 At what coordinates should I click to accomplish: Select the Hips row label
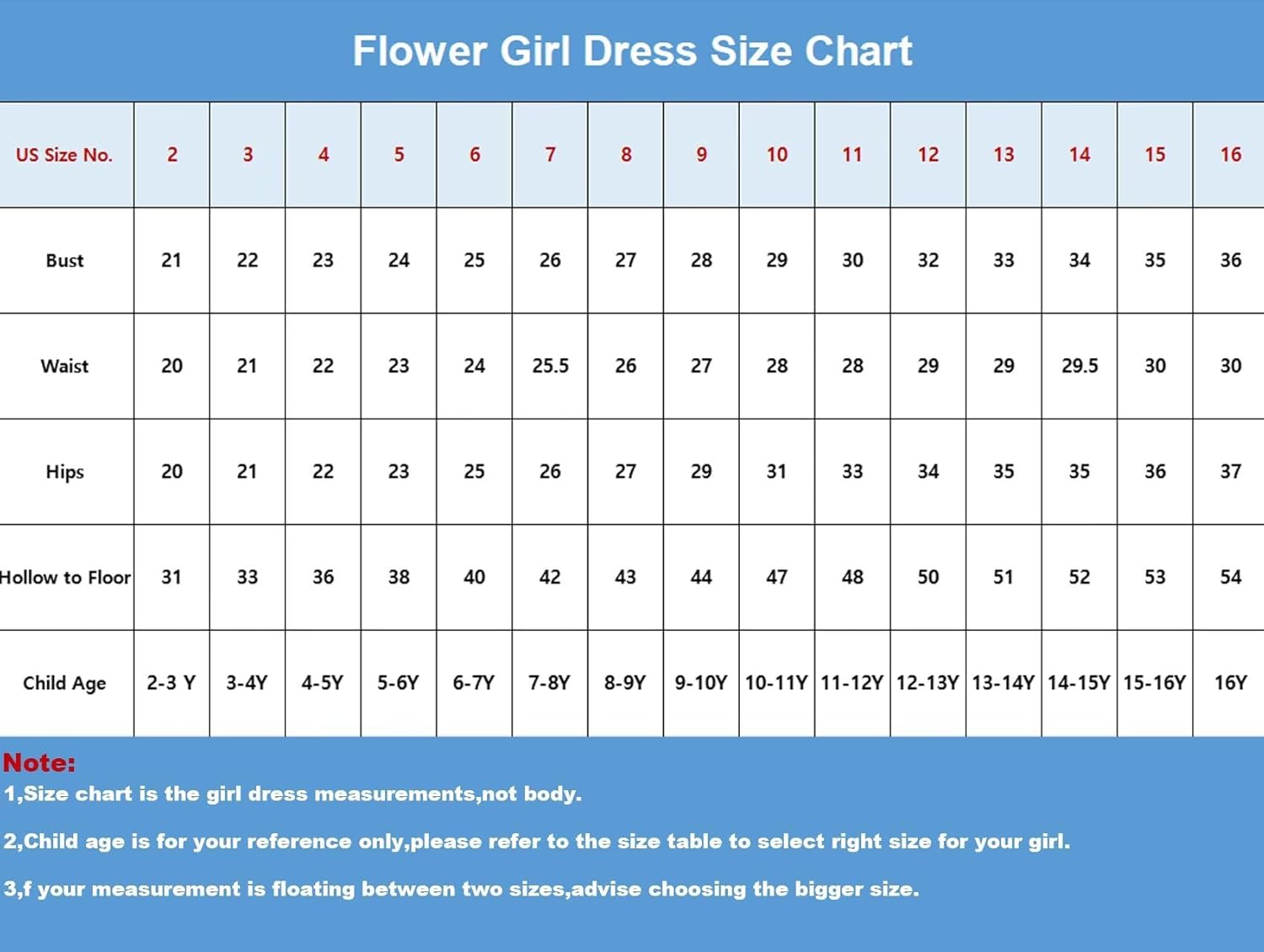pyautogui.click(x=65, y=472)
